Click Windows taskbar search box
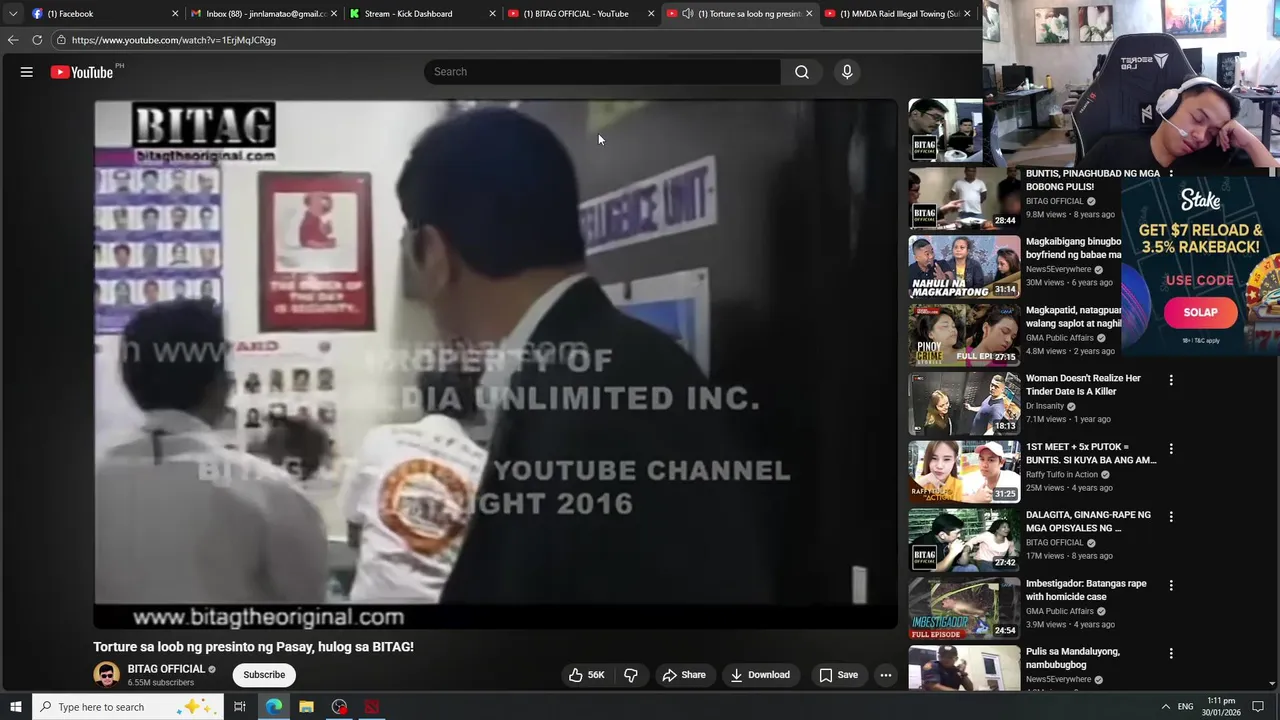This screenshot has height=720, width=1280. (127, 707)
